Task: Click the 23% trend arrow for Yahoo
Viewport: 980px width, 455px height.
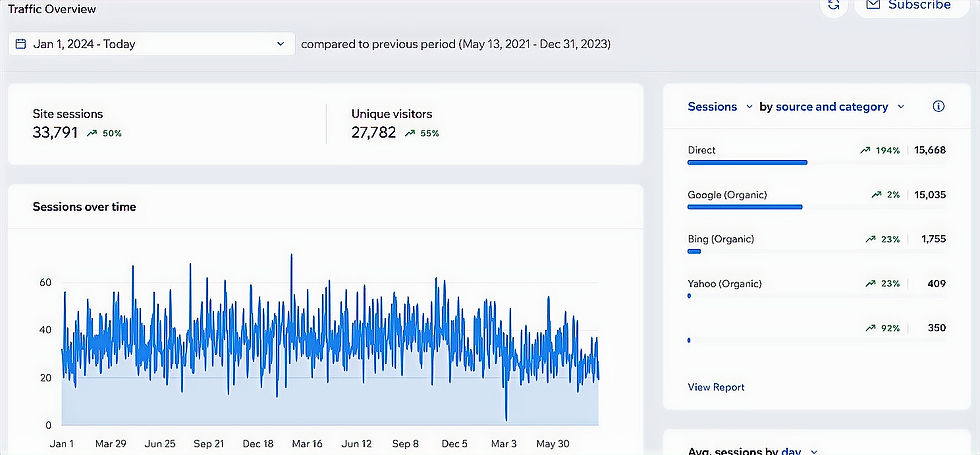Action: 870,284
